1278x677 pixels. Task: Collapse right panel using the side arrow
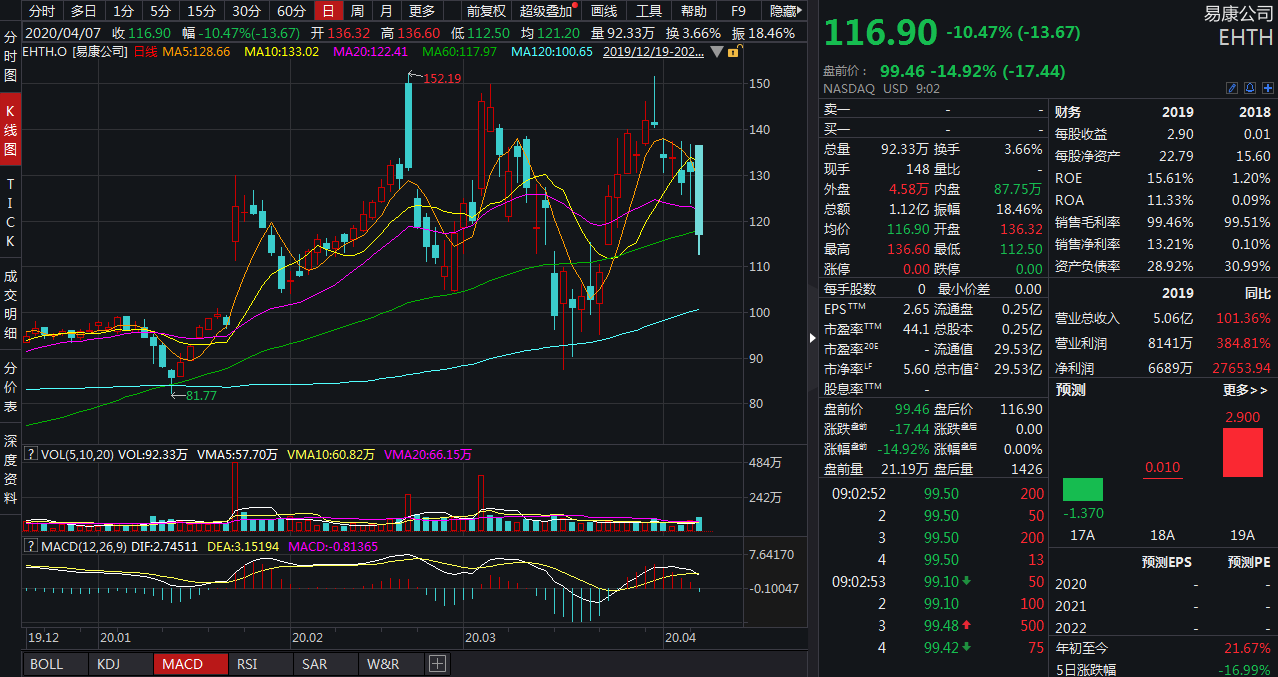[x=811, y=338]
